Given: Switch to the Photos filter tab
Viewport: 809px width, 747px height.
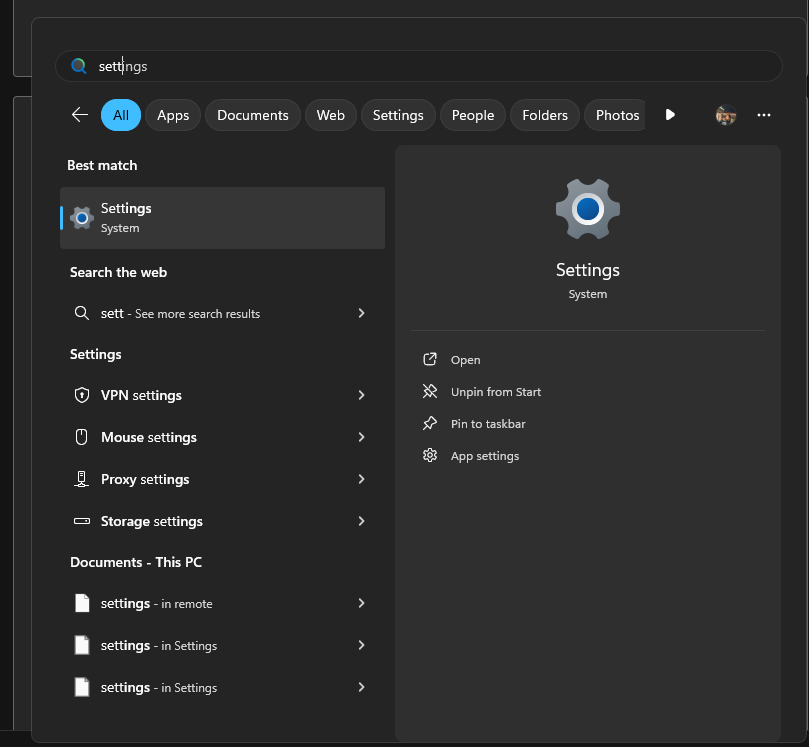Looking at the screenshot, I should pyautogui.click(x=616, y=115).
